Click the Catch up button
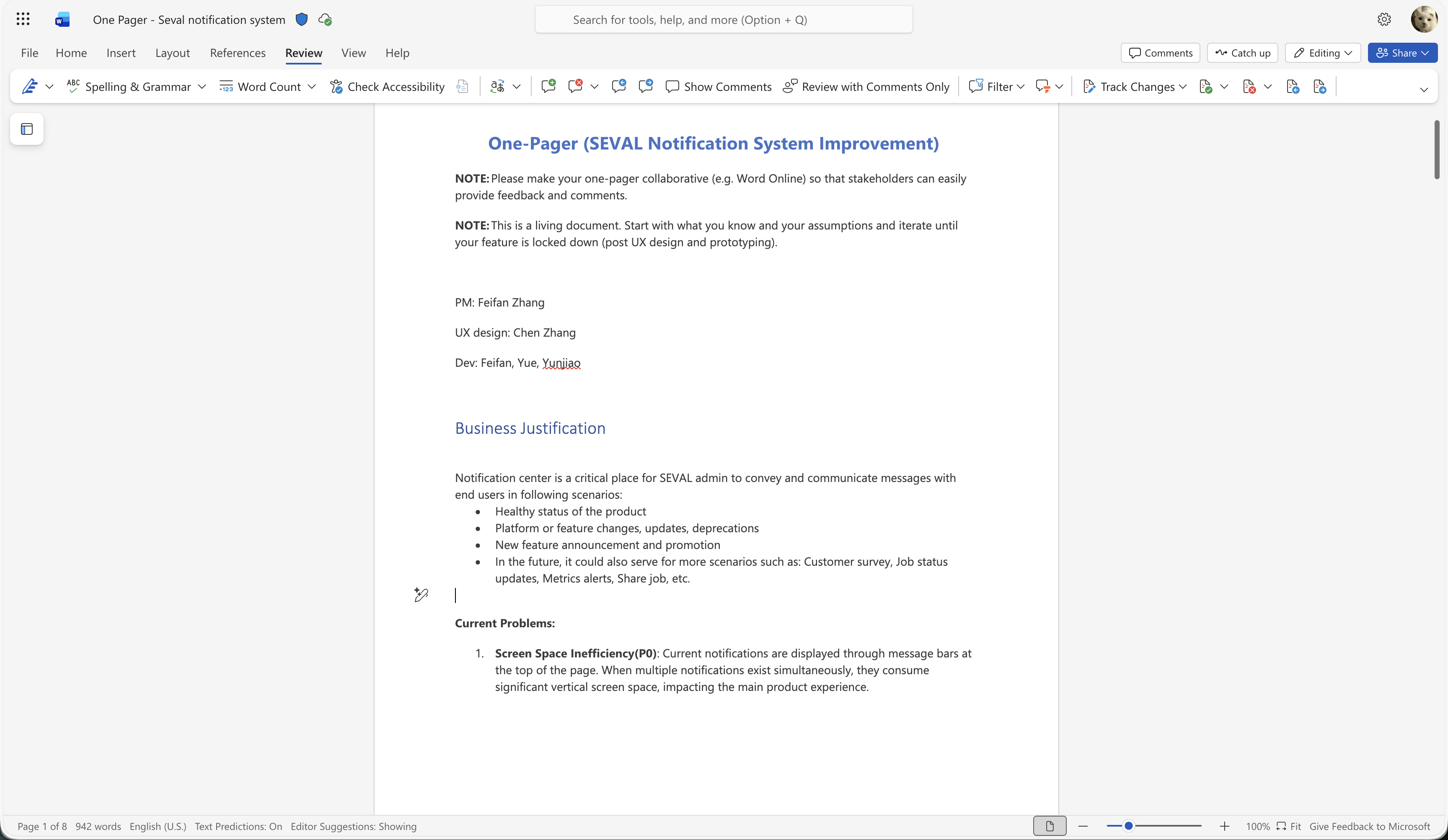 1242,53
